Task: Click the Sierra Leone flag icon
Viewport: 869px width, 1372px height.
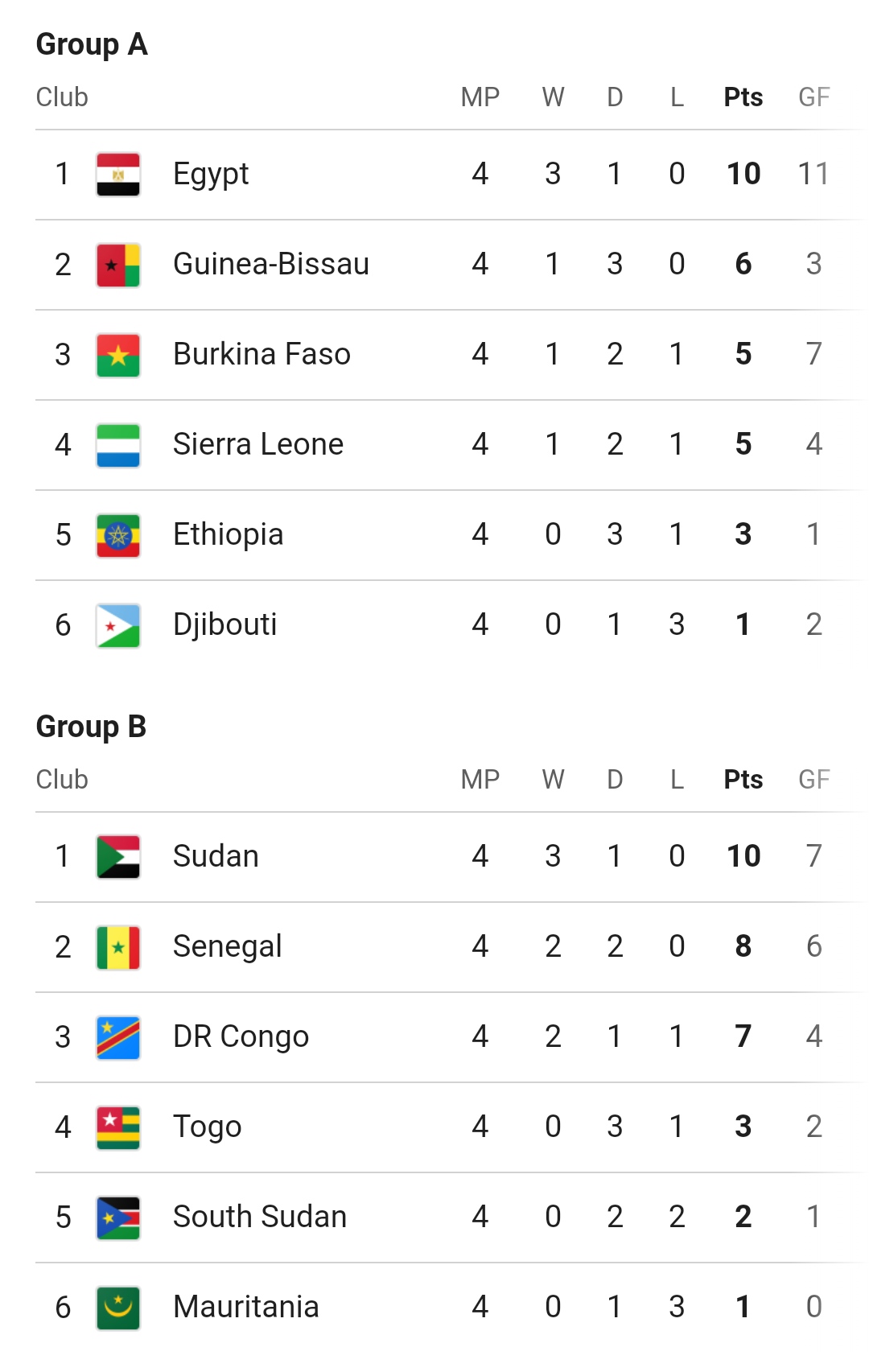Action: (118, 445)
